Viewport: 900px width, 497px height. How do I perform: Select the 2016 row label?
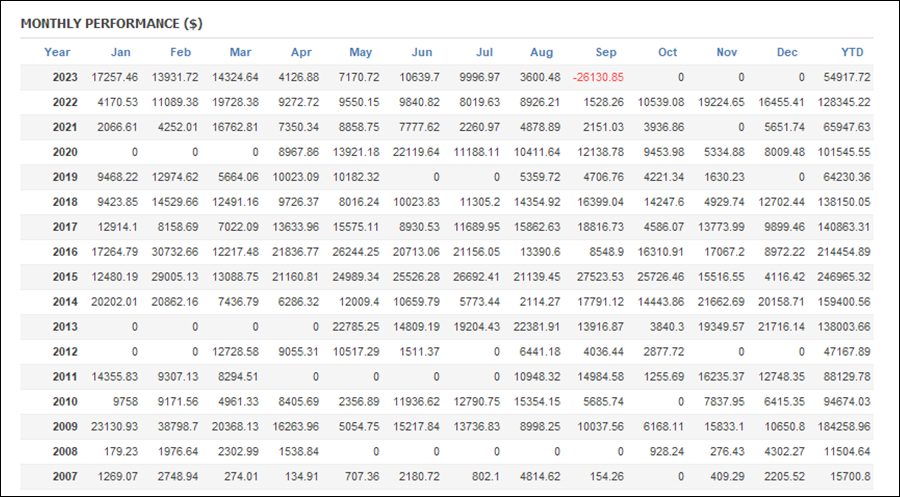point(65,252)
